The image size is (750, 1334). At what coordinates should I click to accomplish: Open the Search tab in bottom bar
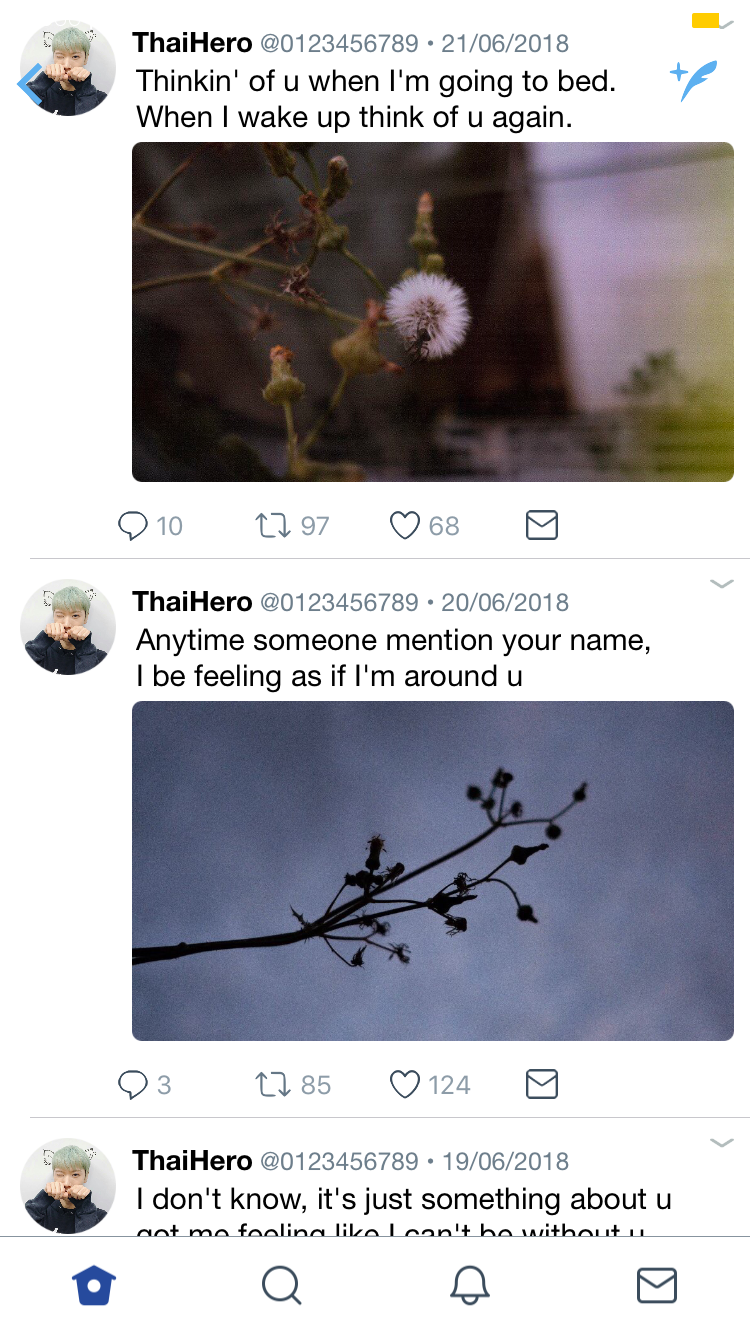tap(282, 1286)
